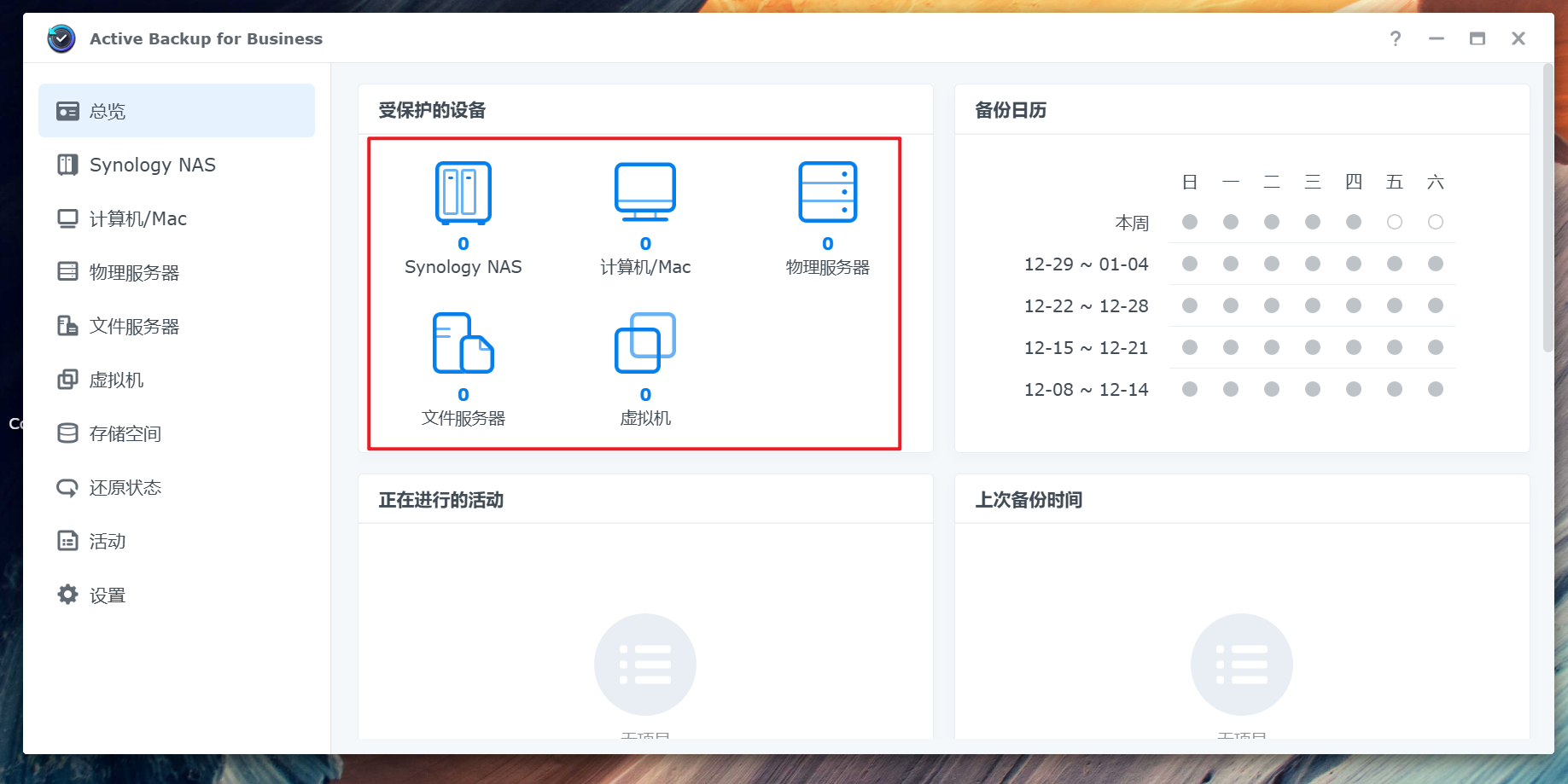Click the Synology NAS label under protected devices
1568x784 pixels.
(x=463, y=267)
